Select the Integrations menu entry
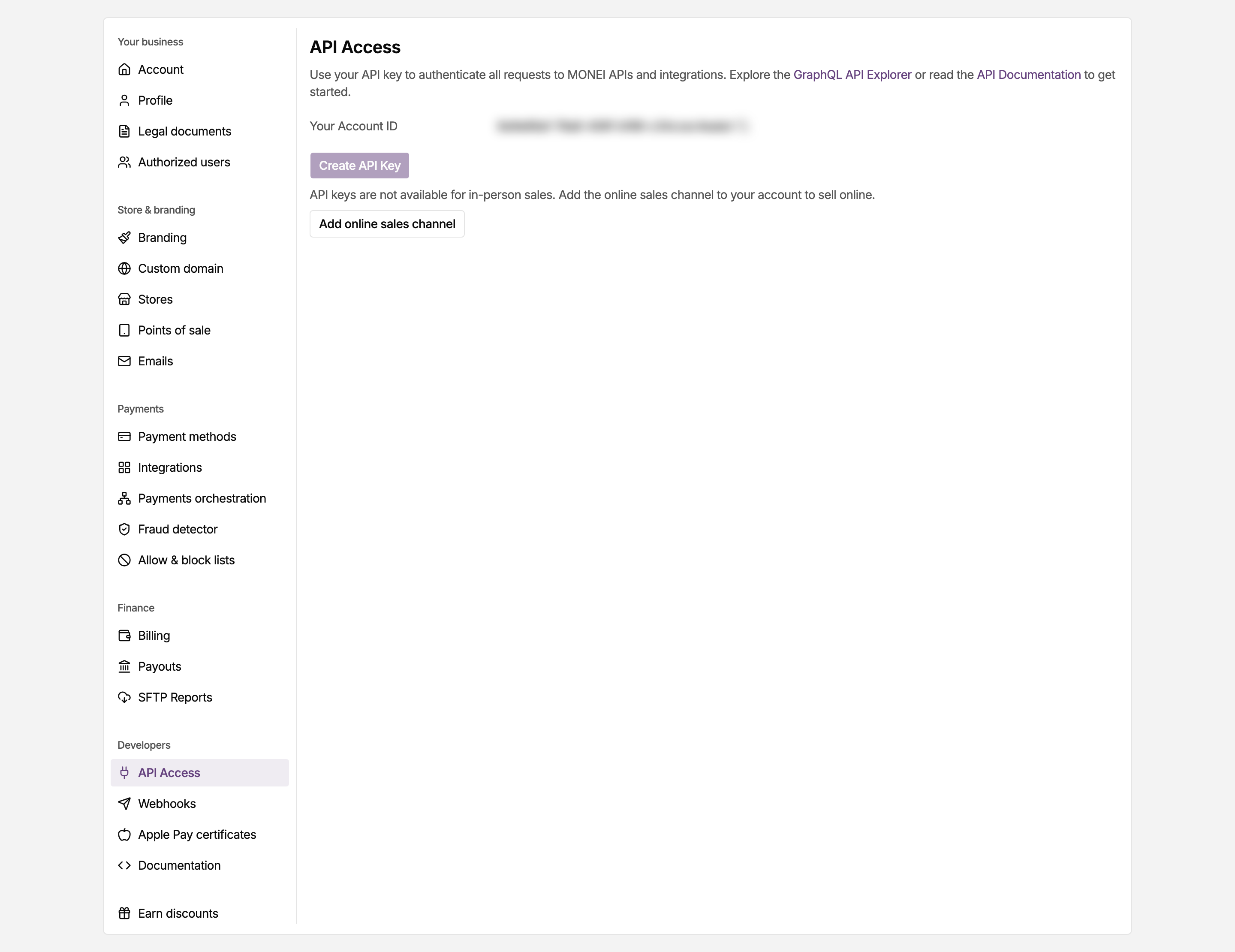Image resolution: width=1235 pixels, height=952 pixels. pyautogui.click(x=199, y=467)
